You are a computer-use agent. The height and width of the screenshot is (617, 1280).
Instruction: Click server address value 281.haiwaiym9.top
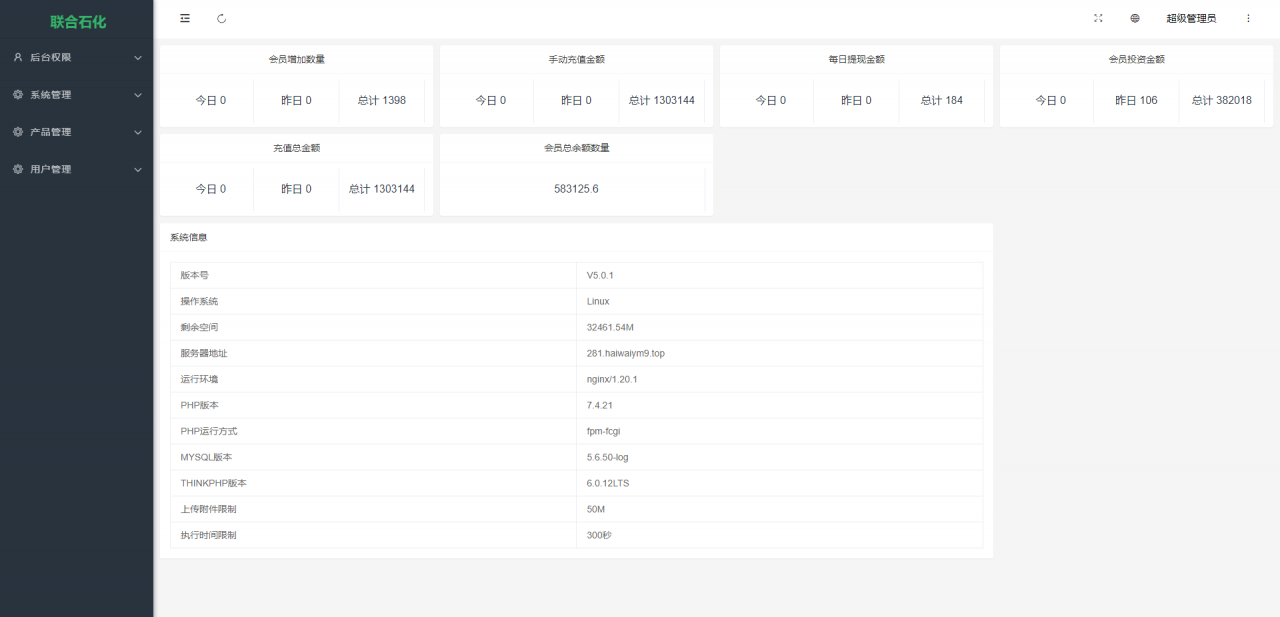625,353
